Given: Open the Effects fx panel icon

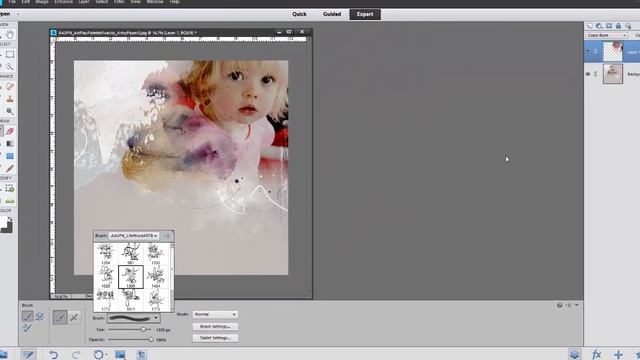Looking at the screenshot, I should tap(596, 354).
